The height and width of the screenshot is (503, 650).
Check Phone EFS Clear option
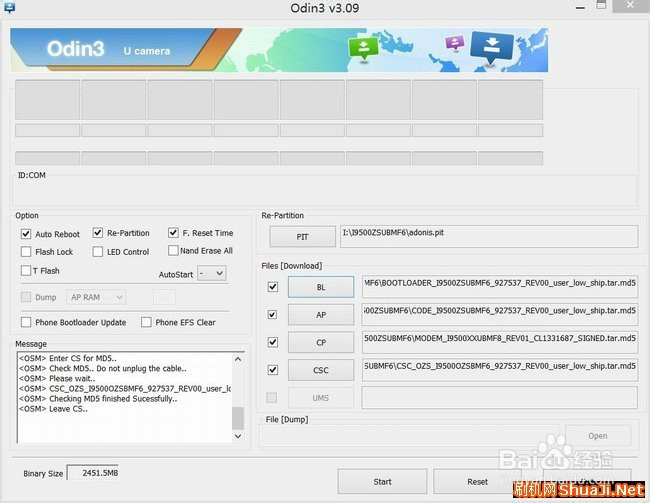(x=146, y=322)
